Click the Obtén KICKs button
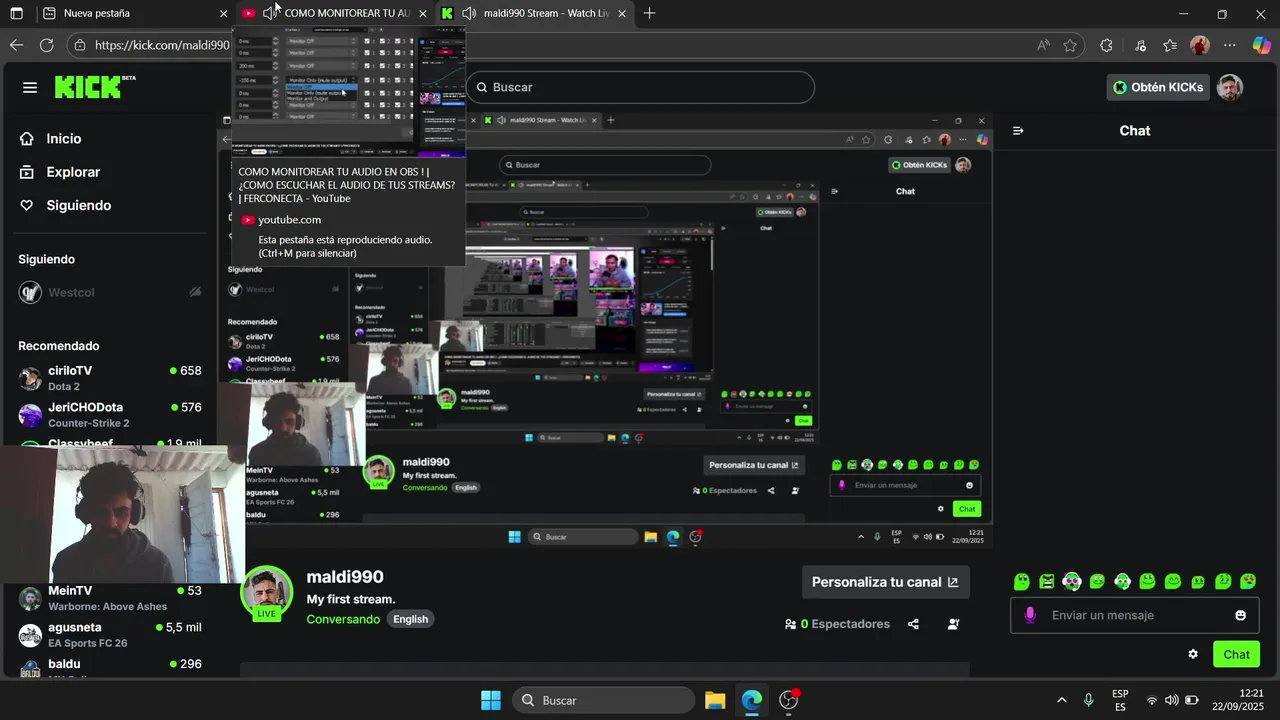This screenshot has height=720, width=1280. 1159,87
